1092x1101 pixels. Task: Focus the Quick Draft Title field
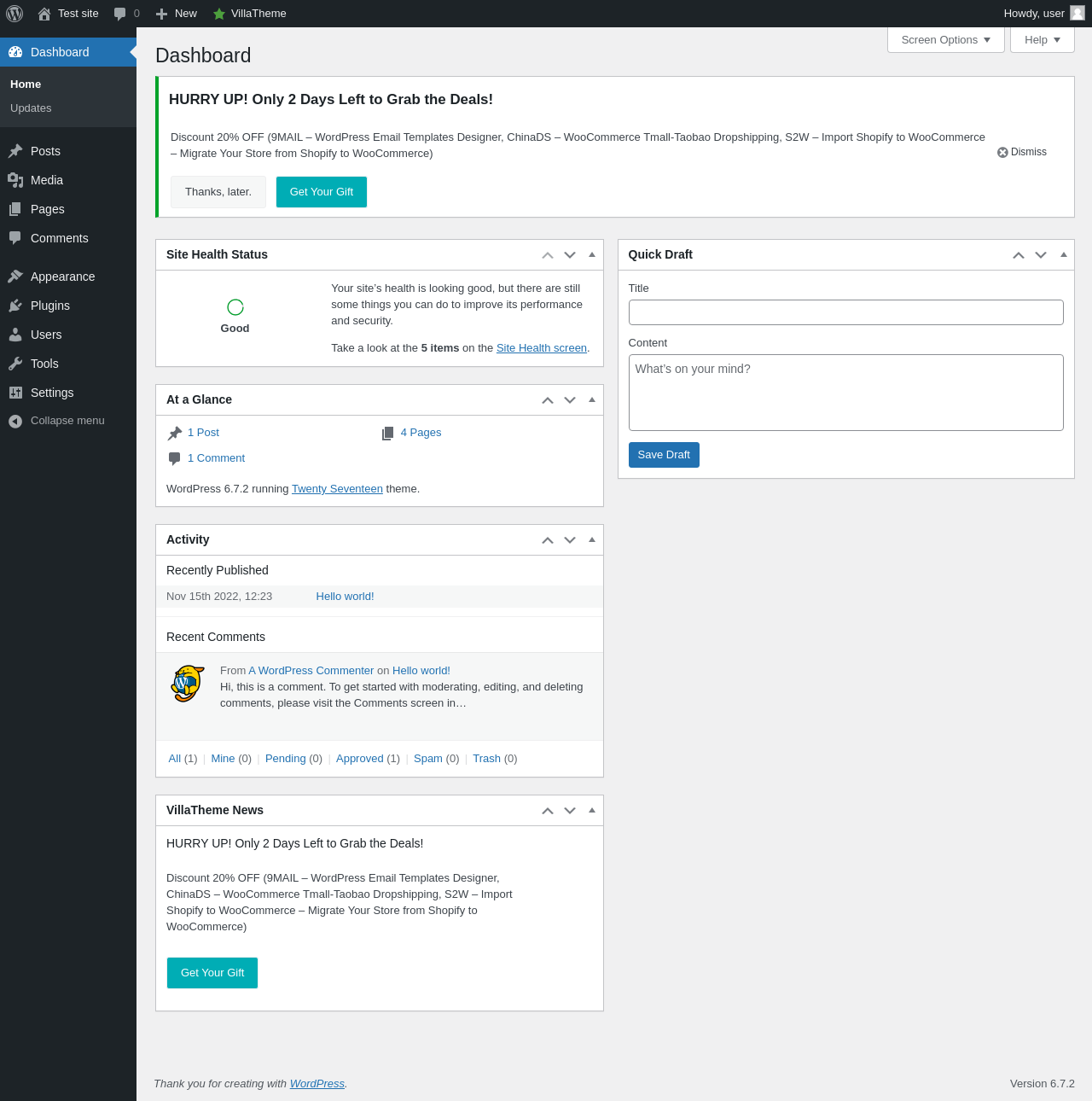(846, 312)
